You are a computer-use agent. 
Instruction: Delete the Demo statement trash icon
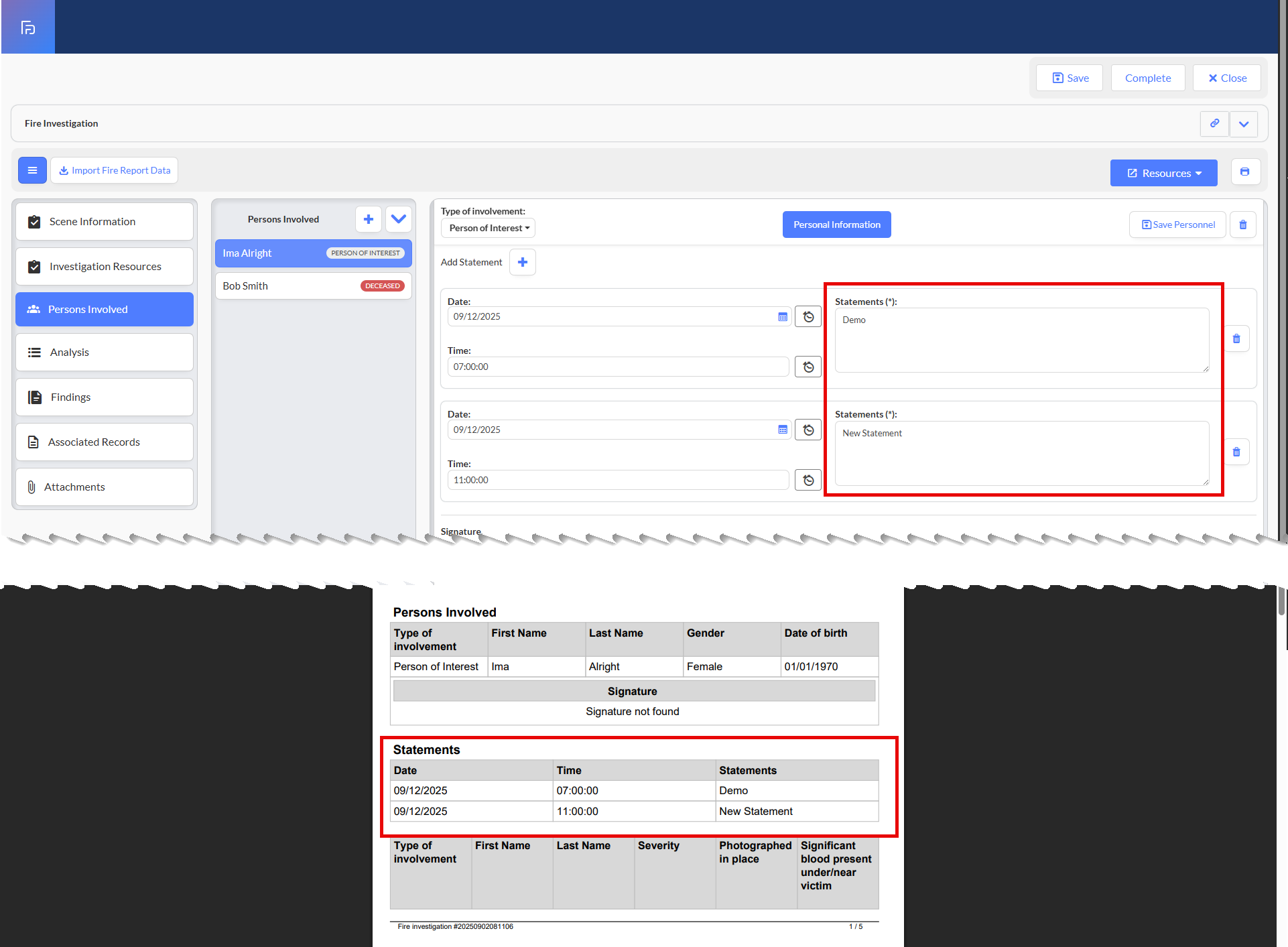click(x=1236, y=338)
